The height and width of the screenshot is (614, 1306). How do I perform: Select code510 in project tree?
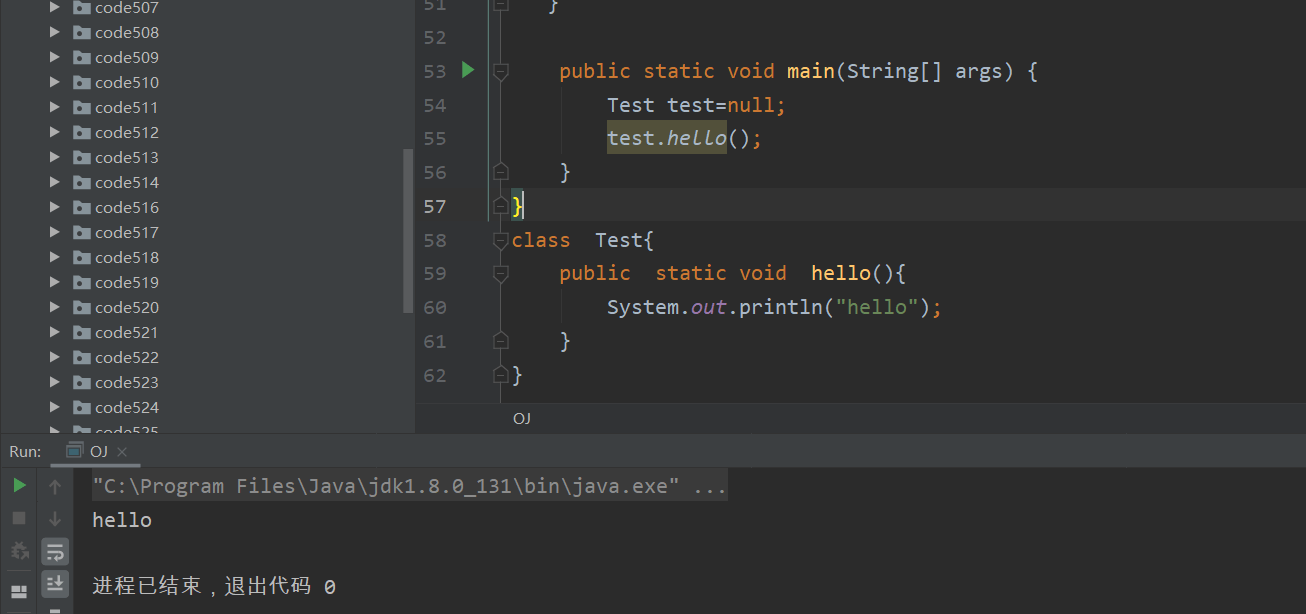(x=127, y=82)
